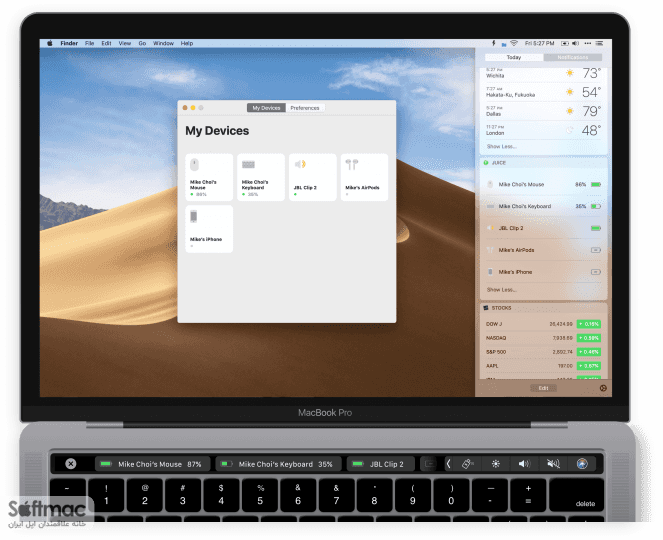Click the London weather row name

495,133
